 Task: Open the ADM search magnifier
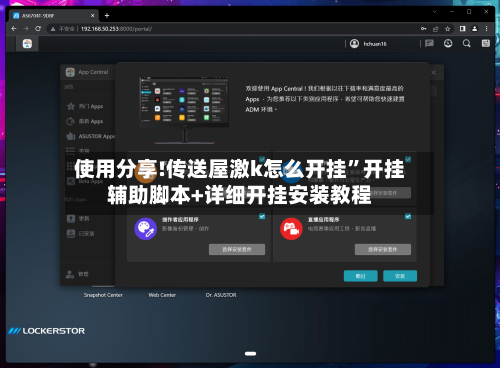click(467, 43)
